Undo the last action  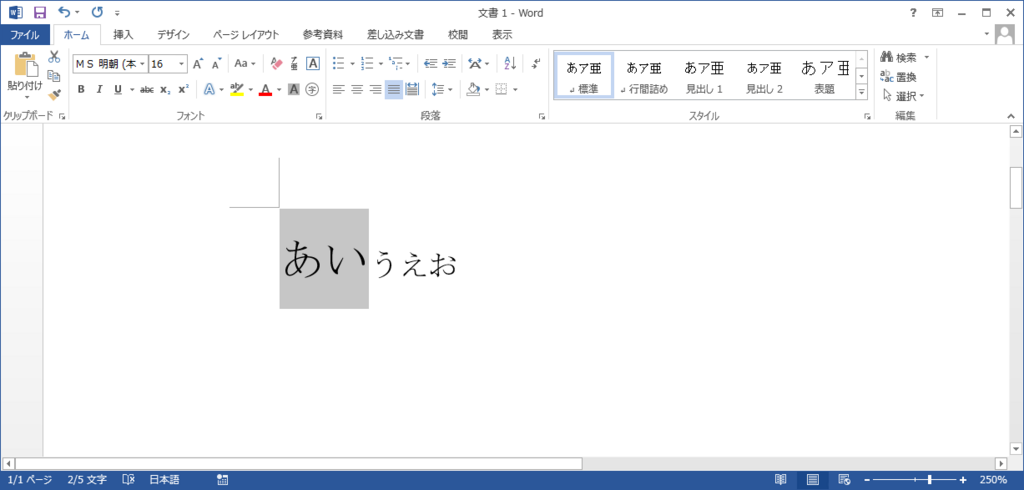[x=64, y=12]
